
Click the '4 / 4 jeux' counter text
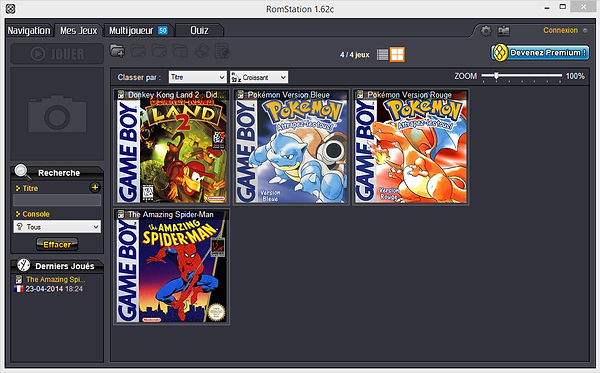pyautogui.click(x=355, y=55)
